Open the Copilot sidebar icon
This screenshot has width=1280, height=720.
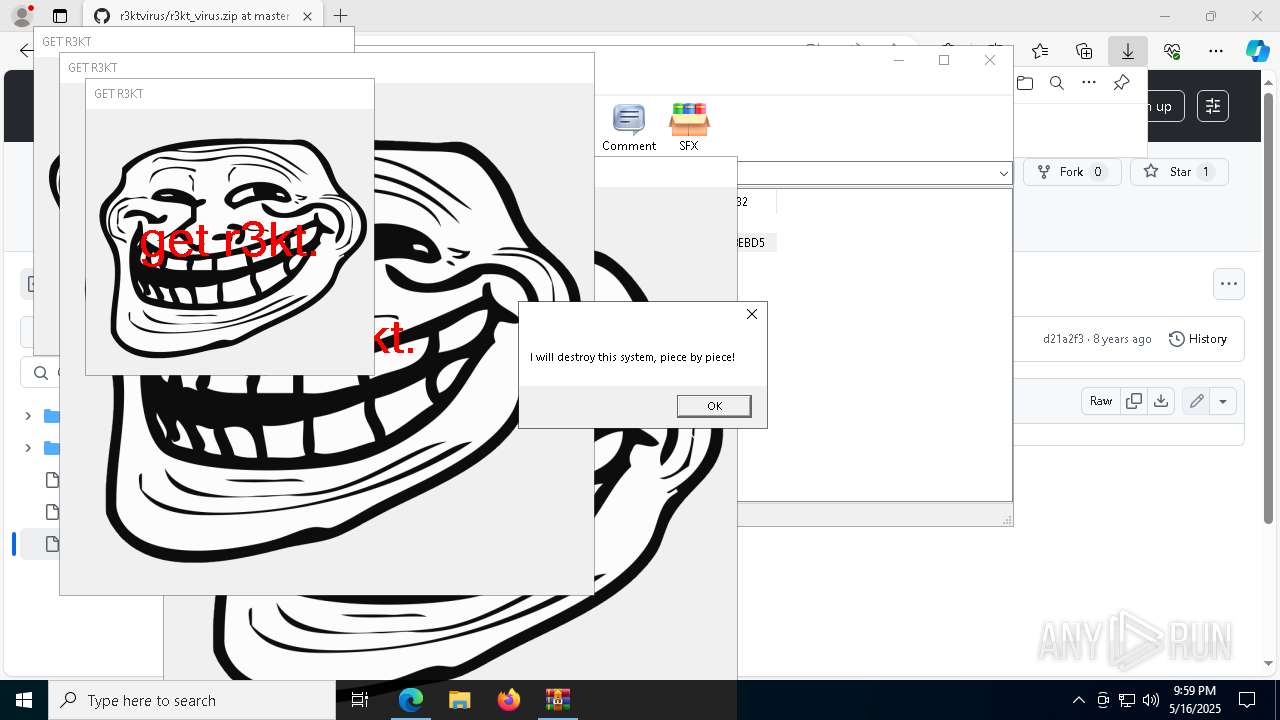pos(1257,50)
